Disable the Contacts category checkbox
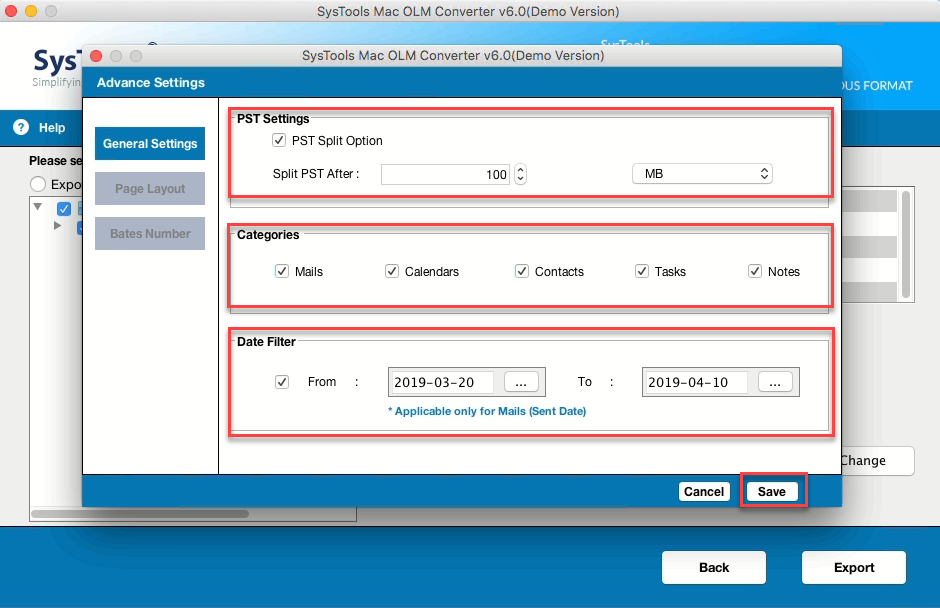Image resolution: width=940 pixels, height=608 pixels. point(522,271)
